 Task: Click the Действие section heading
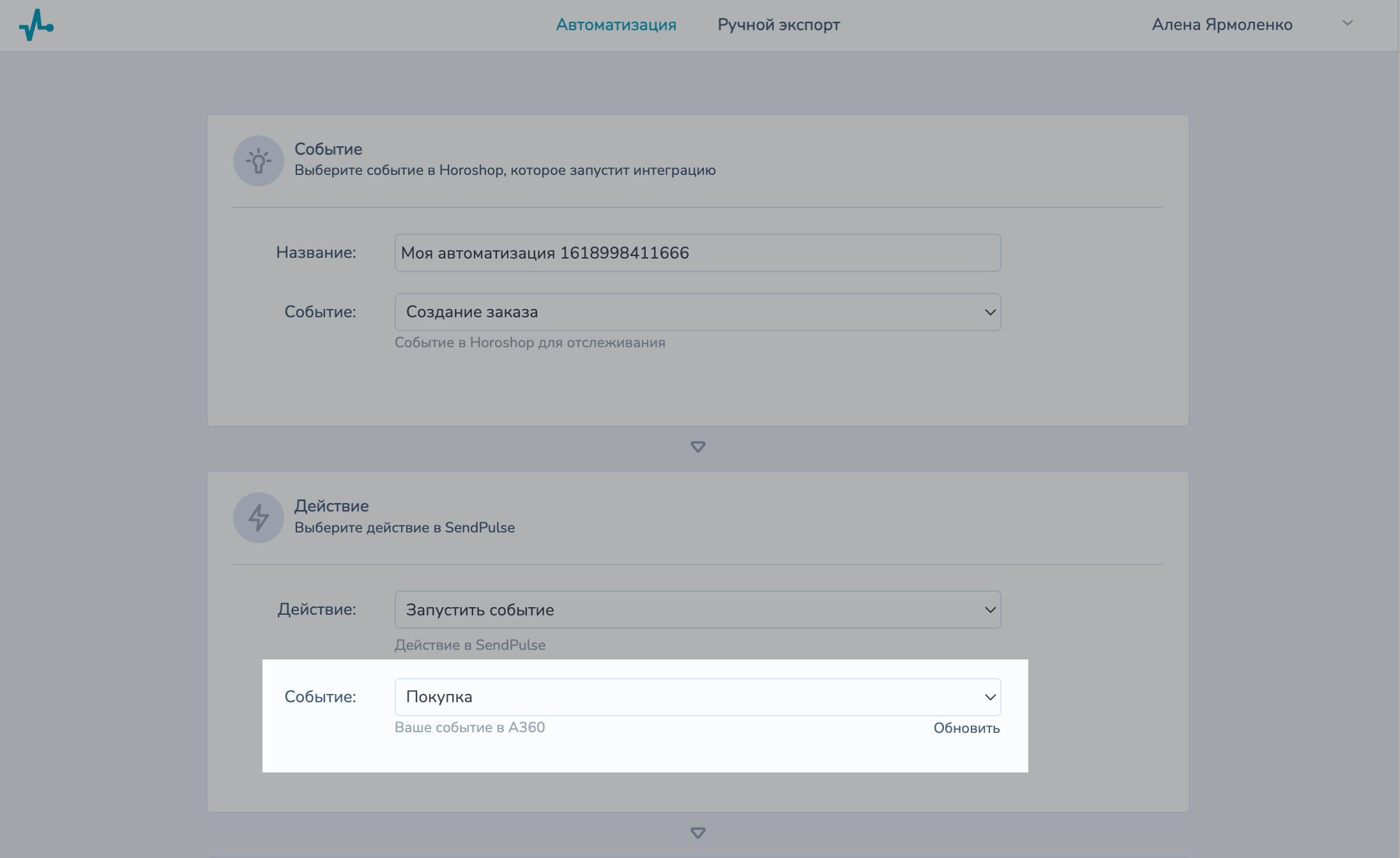pyautogui.click(x=331, y=506)
